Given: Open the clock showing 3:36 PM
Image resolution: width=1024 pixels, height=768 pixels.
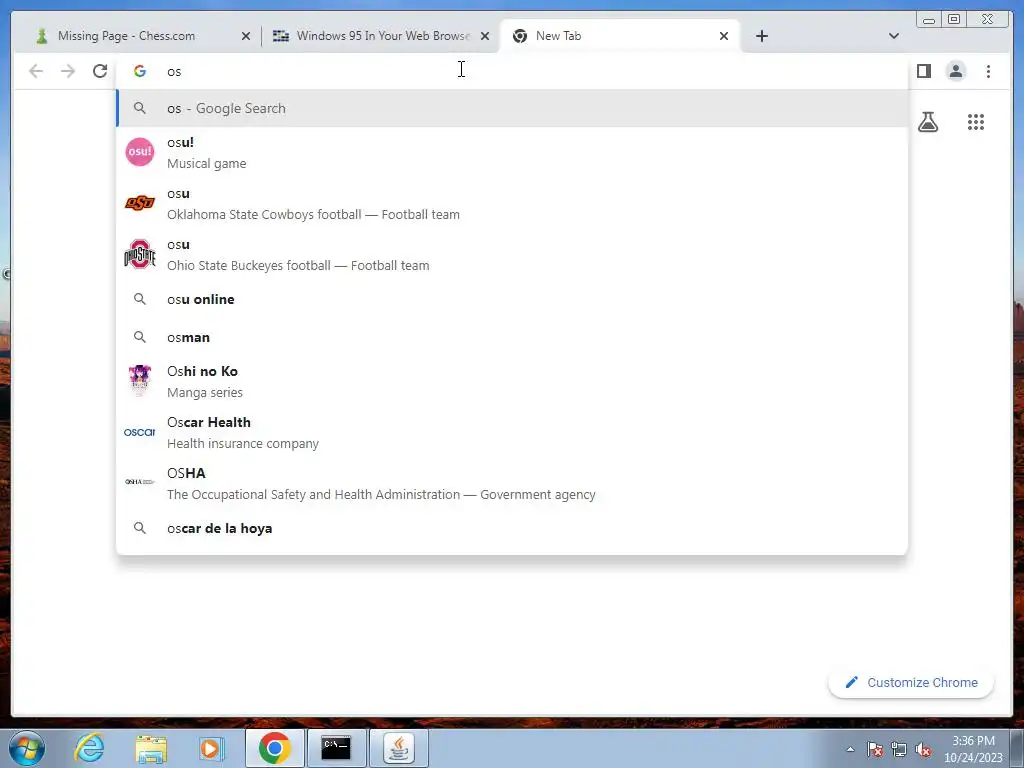Looking at the screenshot, I should pos(973,749).
